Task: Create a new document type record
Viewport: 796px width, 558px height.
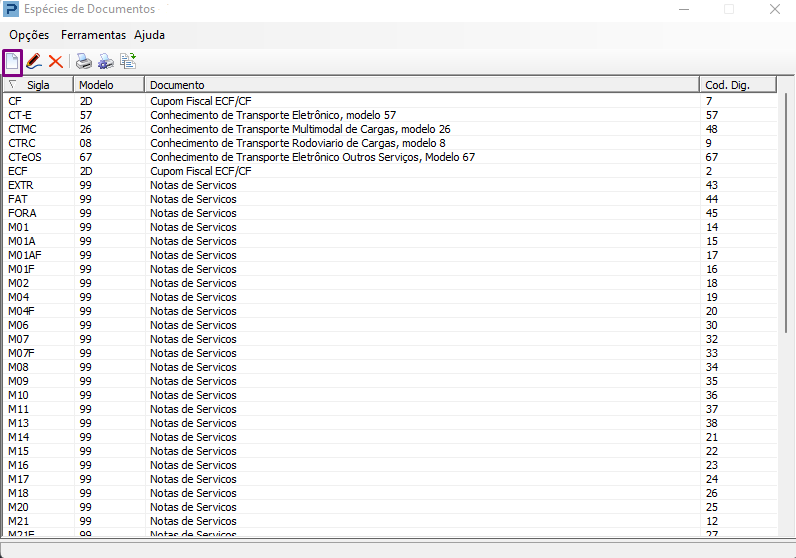Action: pos(12,62)
